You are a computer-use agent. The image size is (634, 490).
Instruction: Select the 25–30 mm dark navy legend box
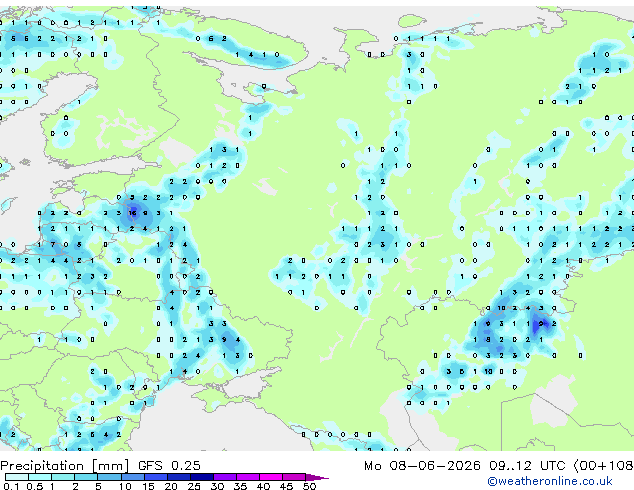click(202, 477)
